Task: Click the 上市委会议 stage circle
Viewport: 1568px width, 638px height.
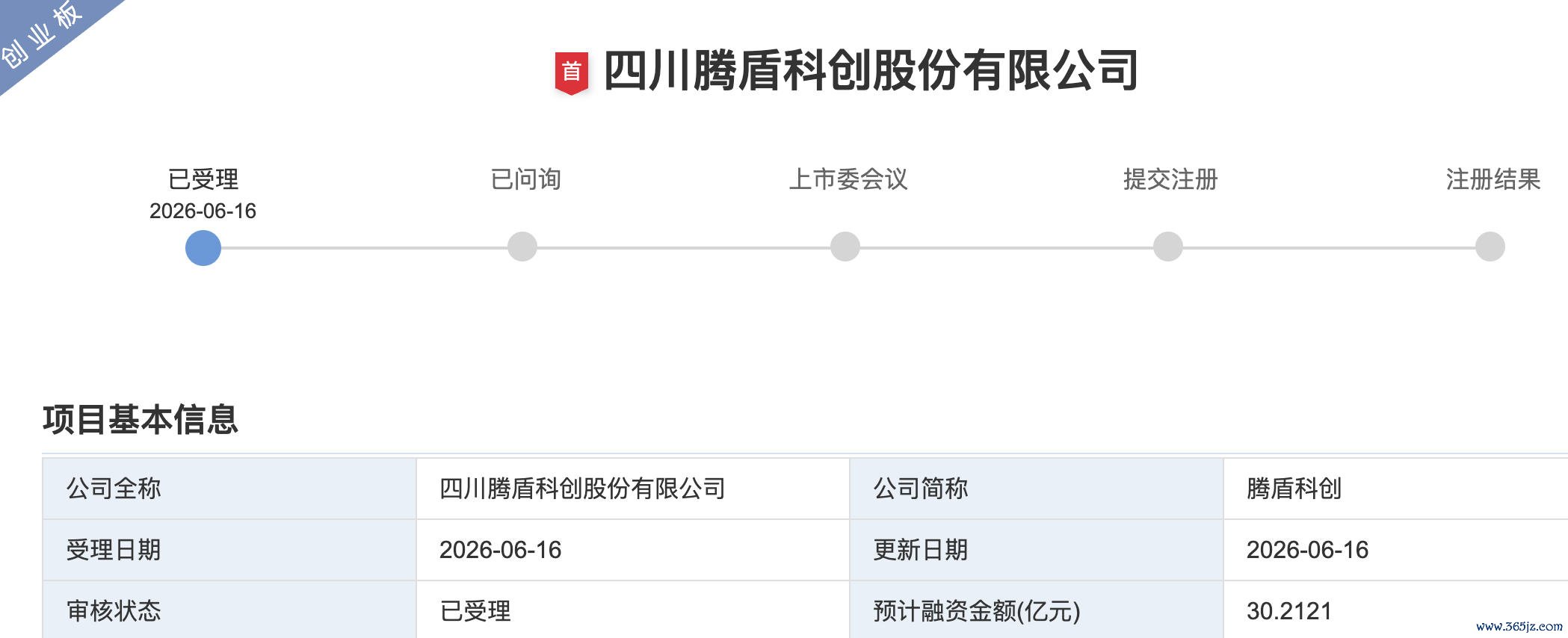Action: (845, 247)
